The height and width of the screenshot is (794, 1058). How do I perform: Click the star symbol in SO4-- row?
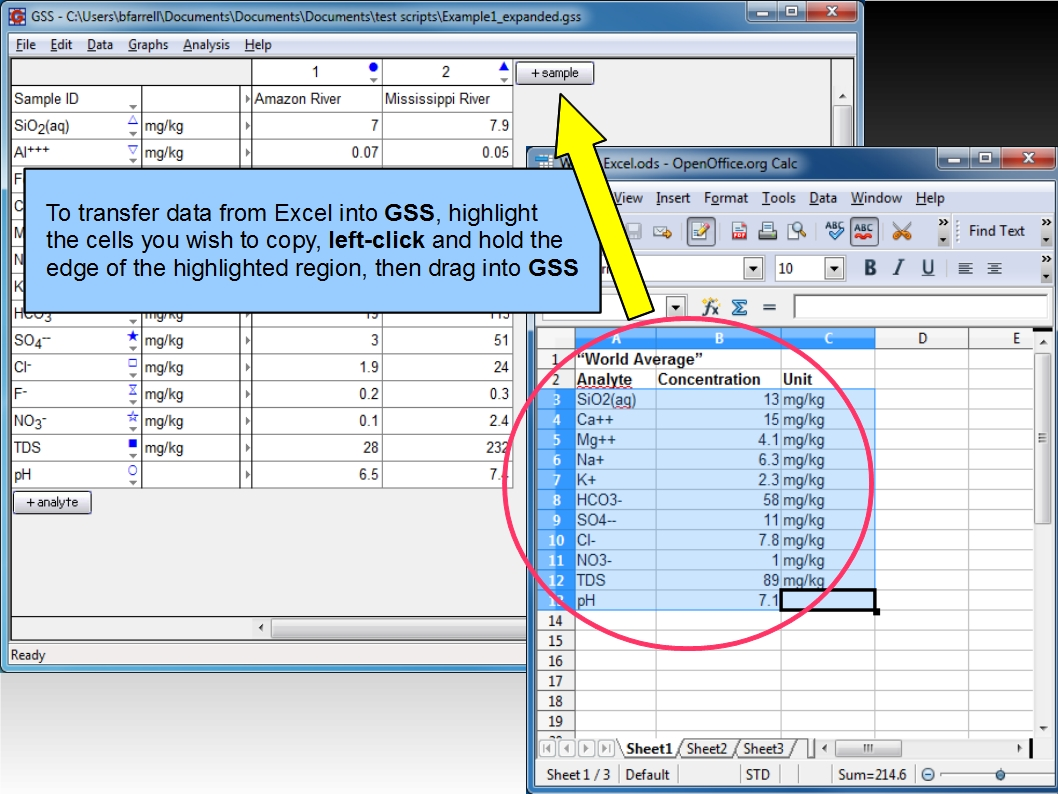point(132,336)
